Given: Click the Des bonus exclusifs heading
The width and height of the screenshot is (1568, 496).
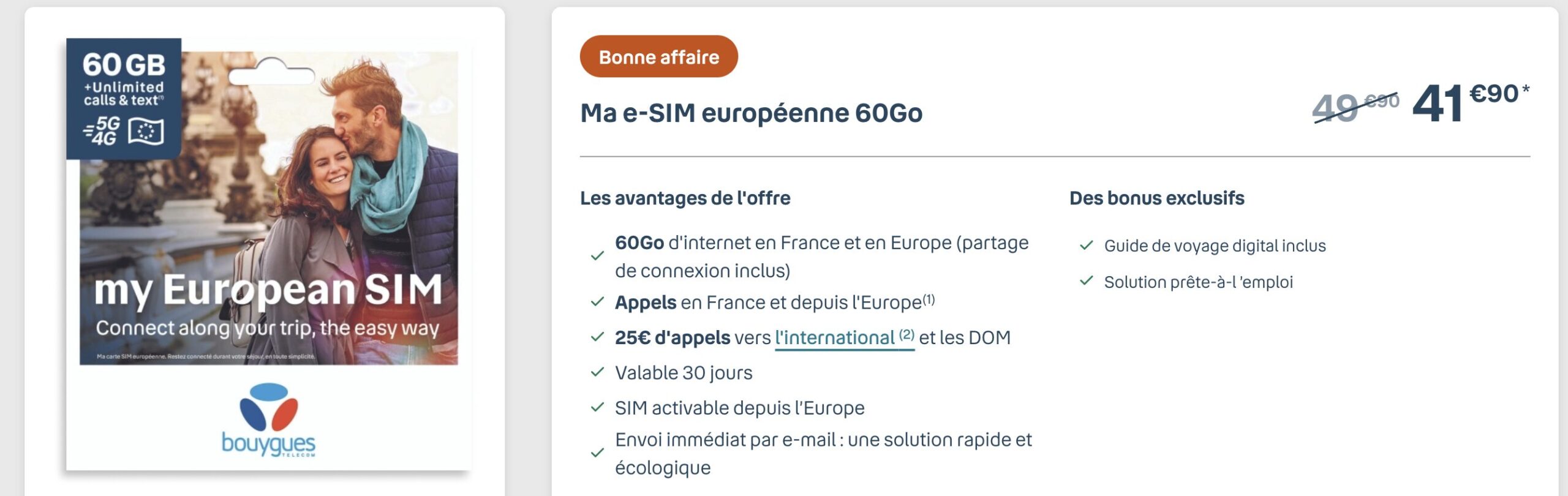Looking at the screenshot, I should pyautogui.click(x=1156, y=198).
